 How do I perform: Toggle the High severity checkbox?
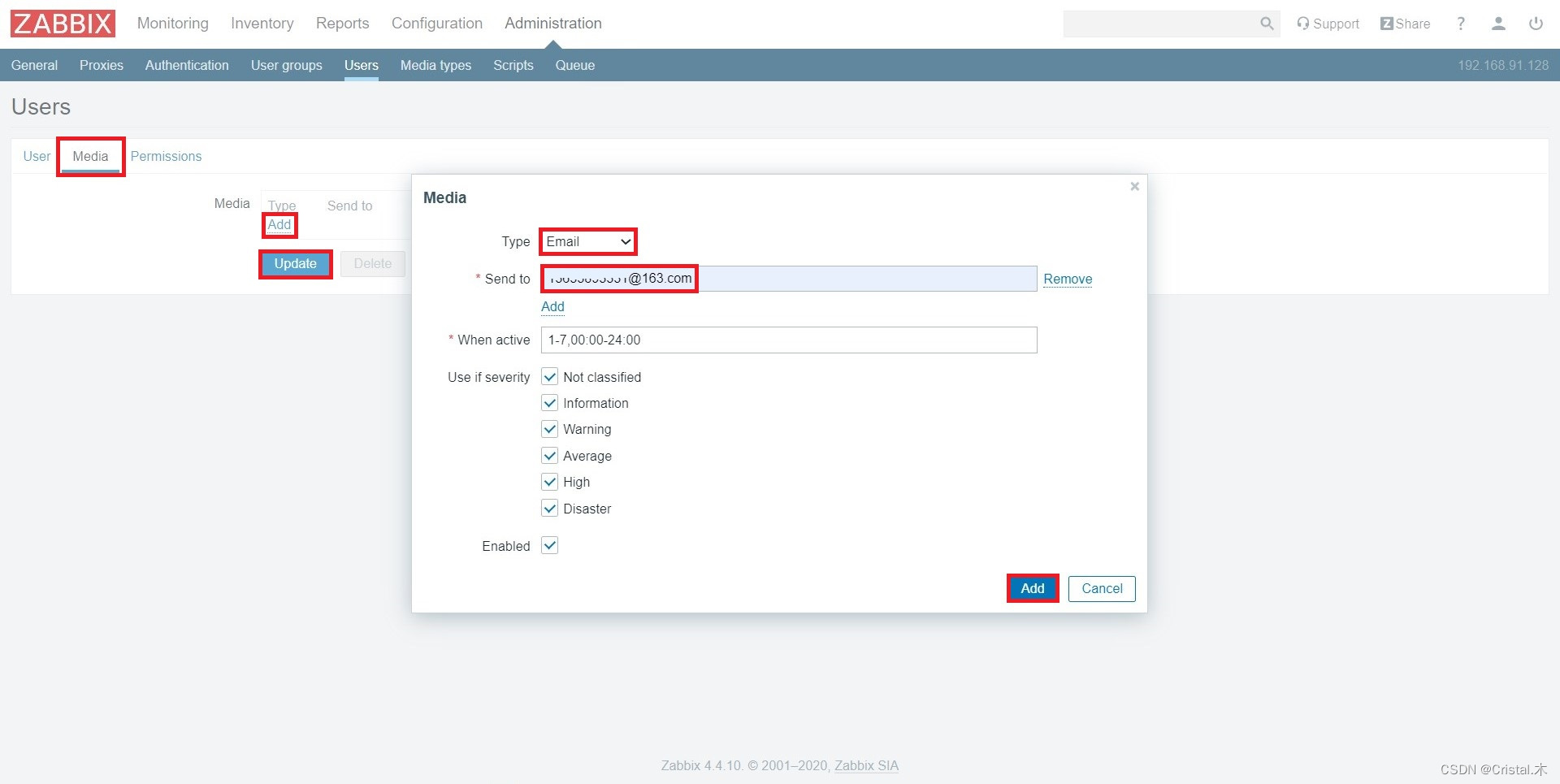[x=550, y=482]
